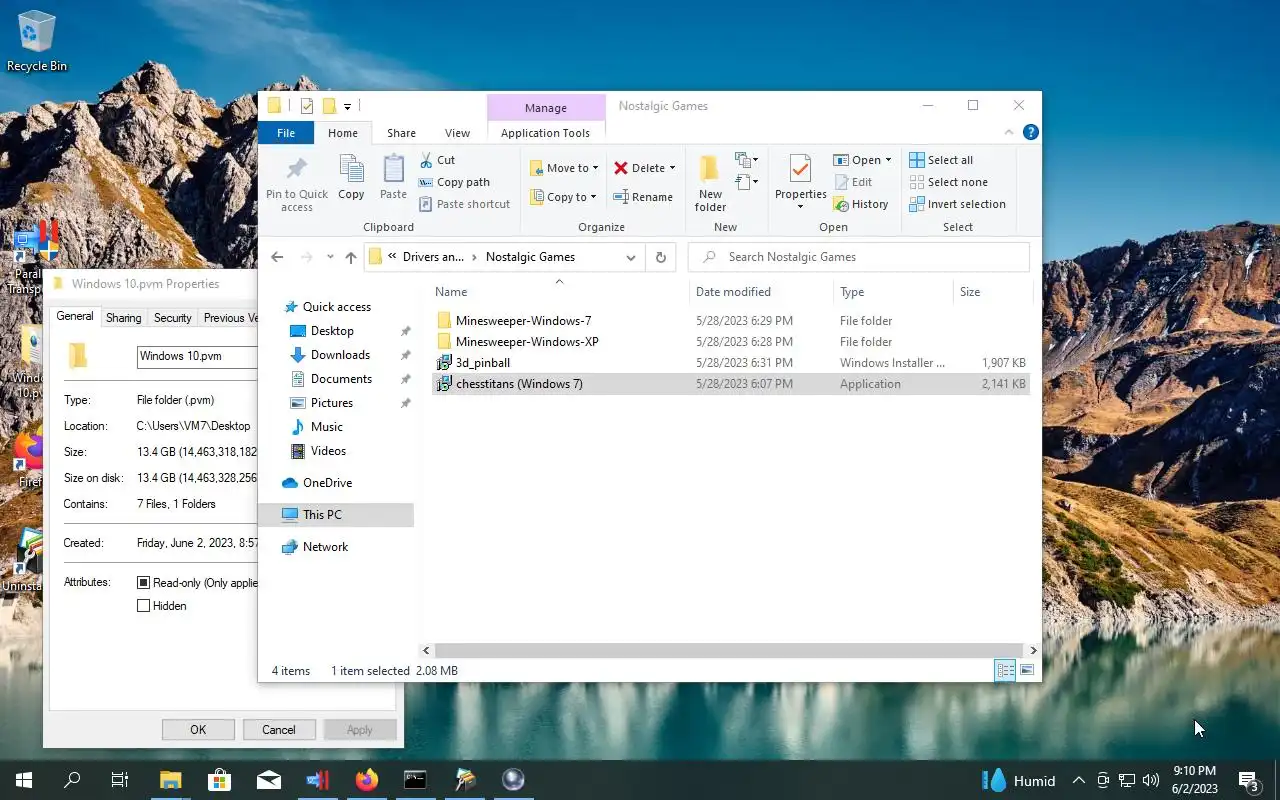Open recent locations dropdown arrow
The height and width of the screenshot is (800, 1280).
click(330, 257)
